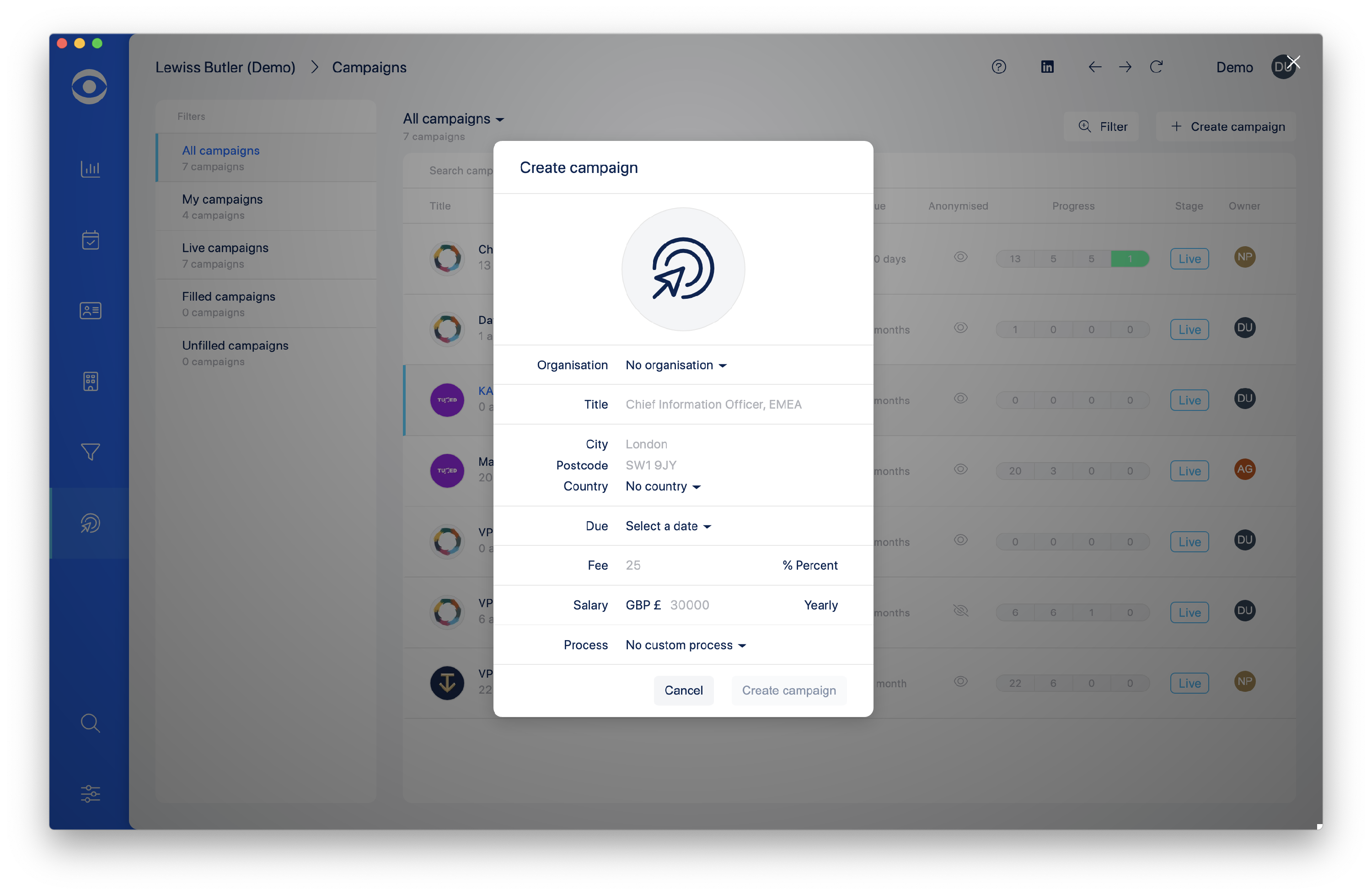This screenshot has width=1372, height=895.
Task: Open the funnel pipeline sidebar icon
Action: pyautogui.click(x=90, y=452)
